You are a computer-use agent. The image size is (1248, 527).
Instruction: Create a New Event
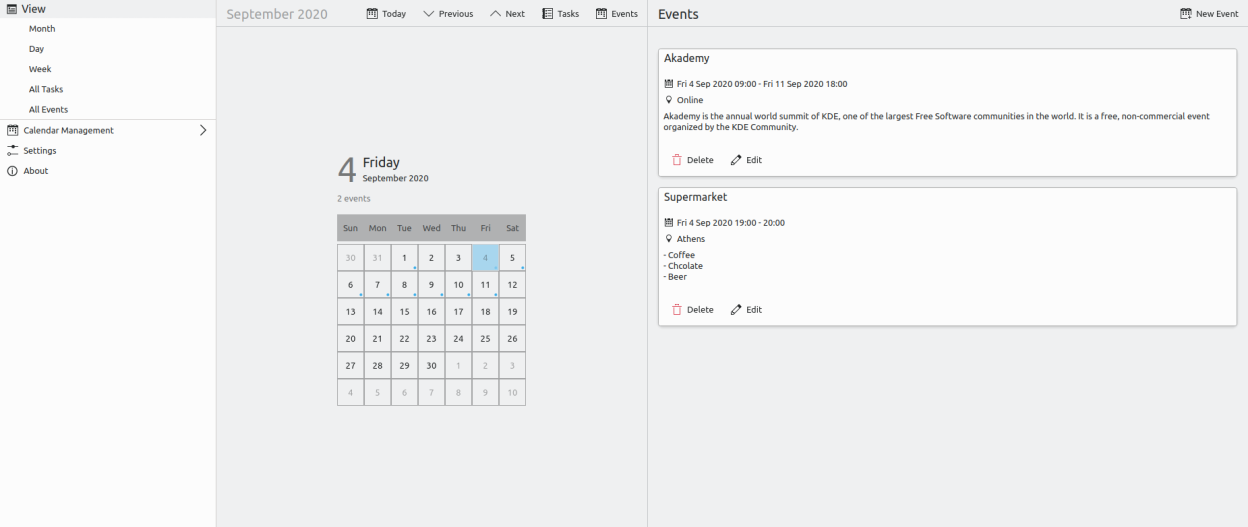coord(1209,14)
